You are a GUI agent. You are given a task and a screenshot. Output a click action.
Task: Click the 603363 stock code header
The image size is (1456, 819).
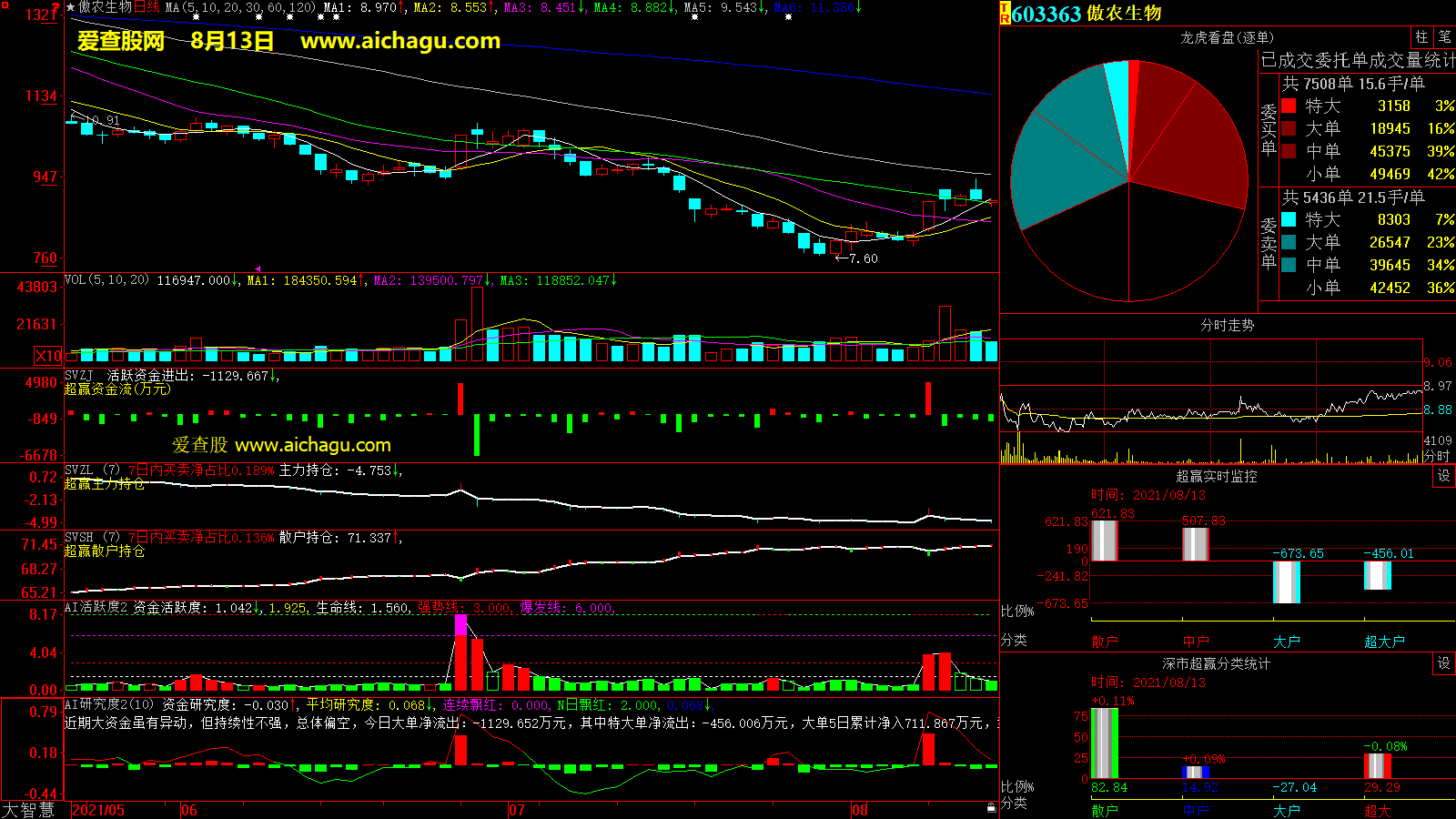(1046, 14)
